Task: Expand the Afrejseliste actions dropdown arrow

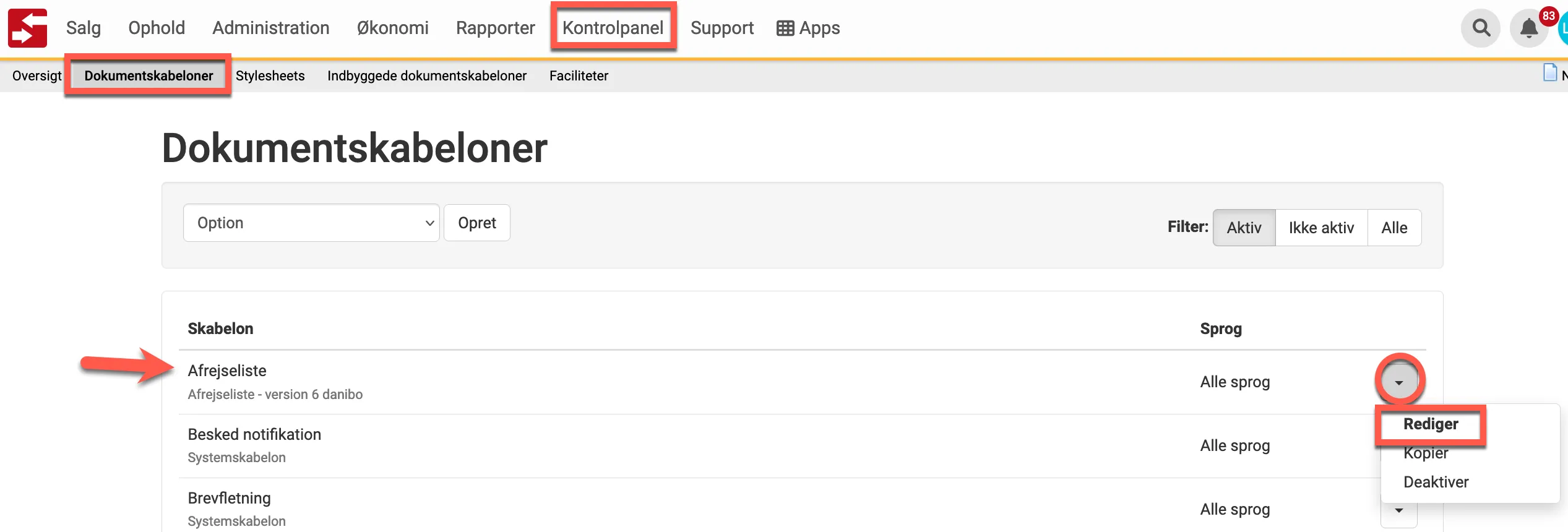Action: [x=1399, y=382]
